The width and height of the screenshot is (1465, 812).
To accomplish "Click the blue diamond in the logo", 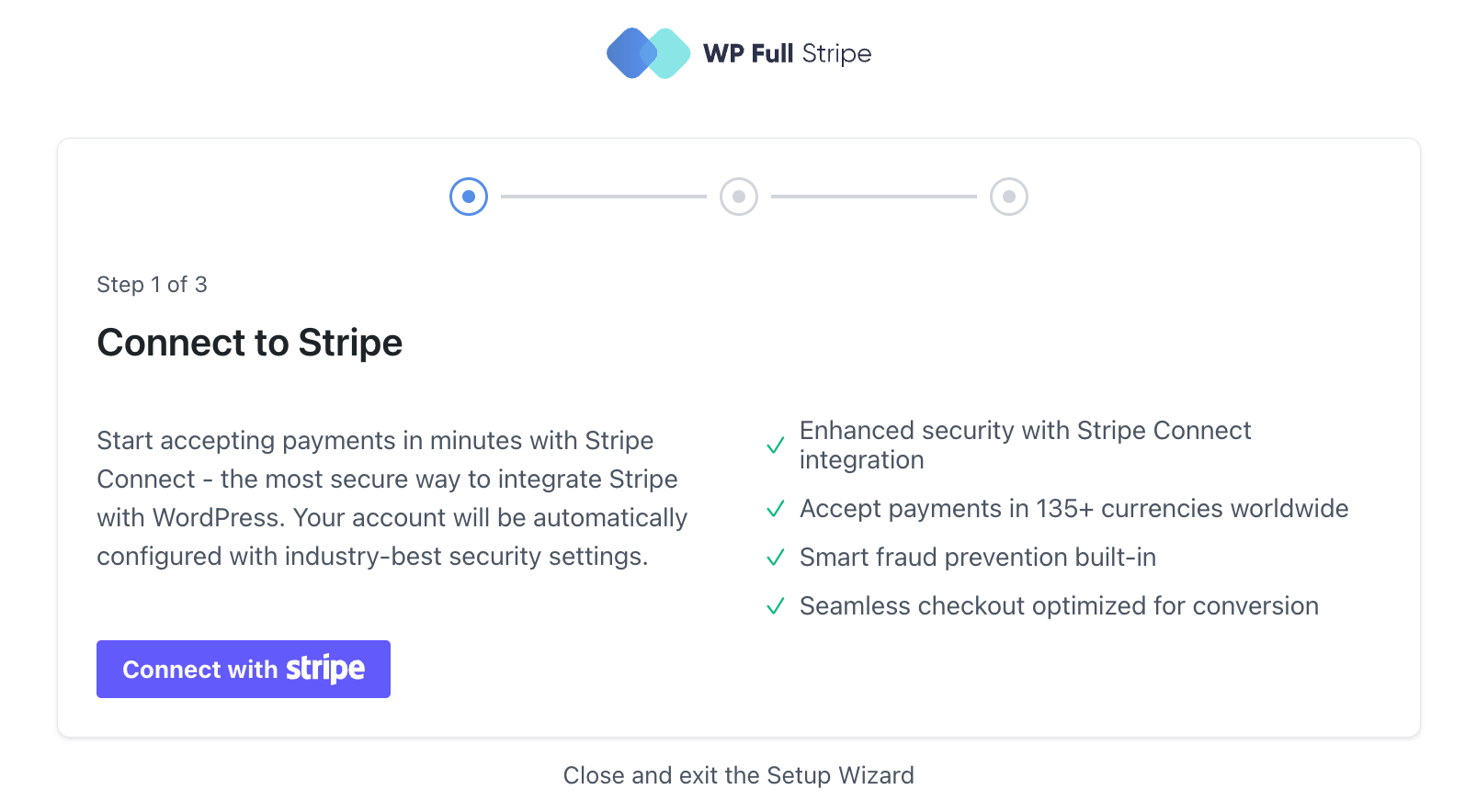I will point(633,52).
